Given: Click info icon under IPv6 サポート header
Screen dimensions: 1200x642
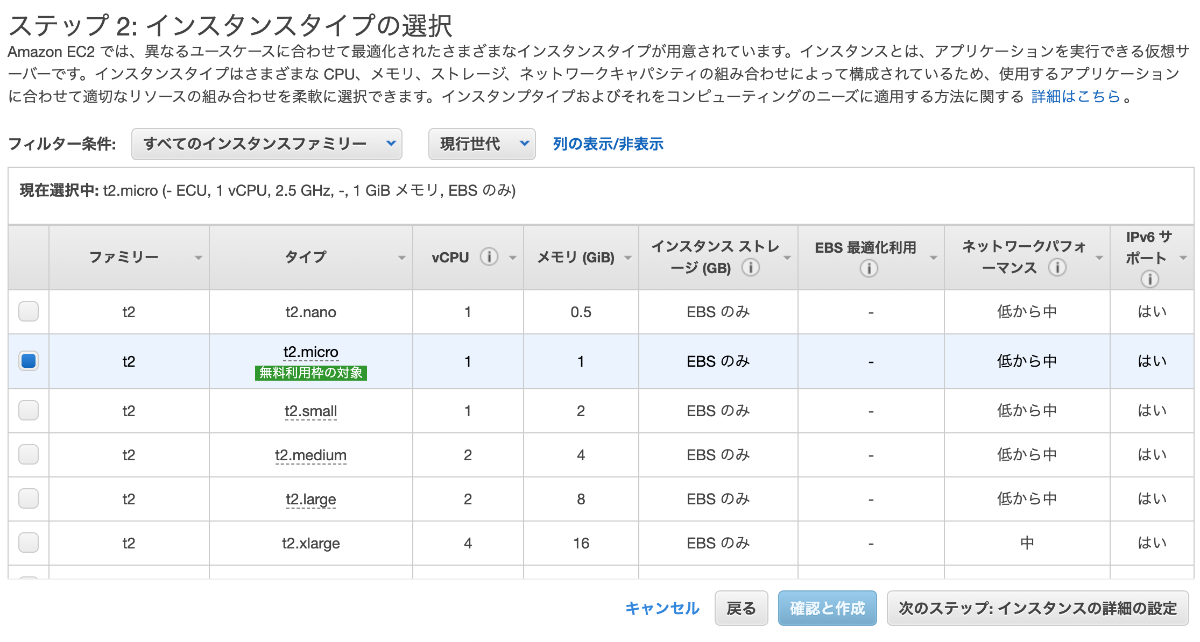Looking at the screenshot, I should (1151, 280).
